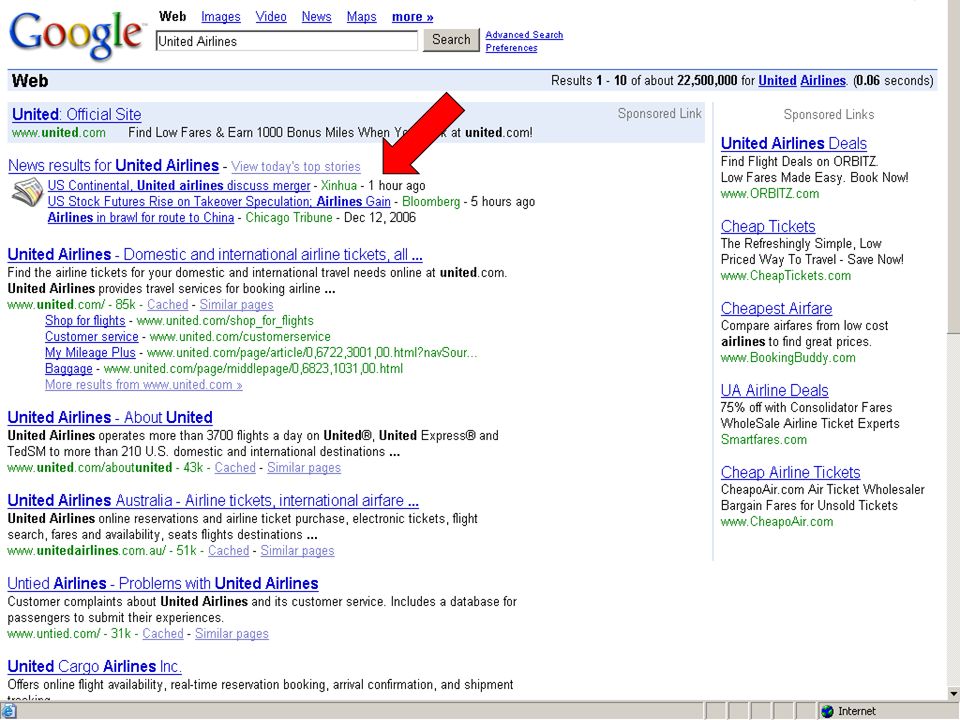
Task: Open 'Cheapest Airfare' sponsored ad
Action: pos(776,308)
